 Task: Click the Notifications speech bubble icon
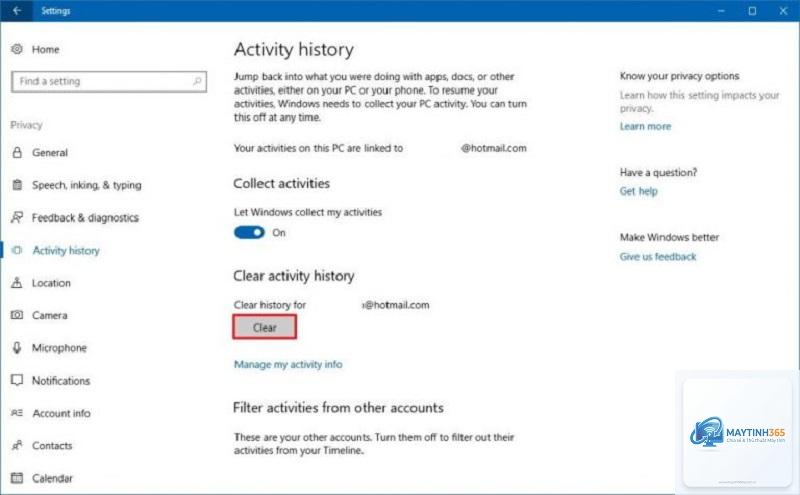17,380
